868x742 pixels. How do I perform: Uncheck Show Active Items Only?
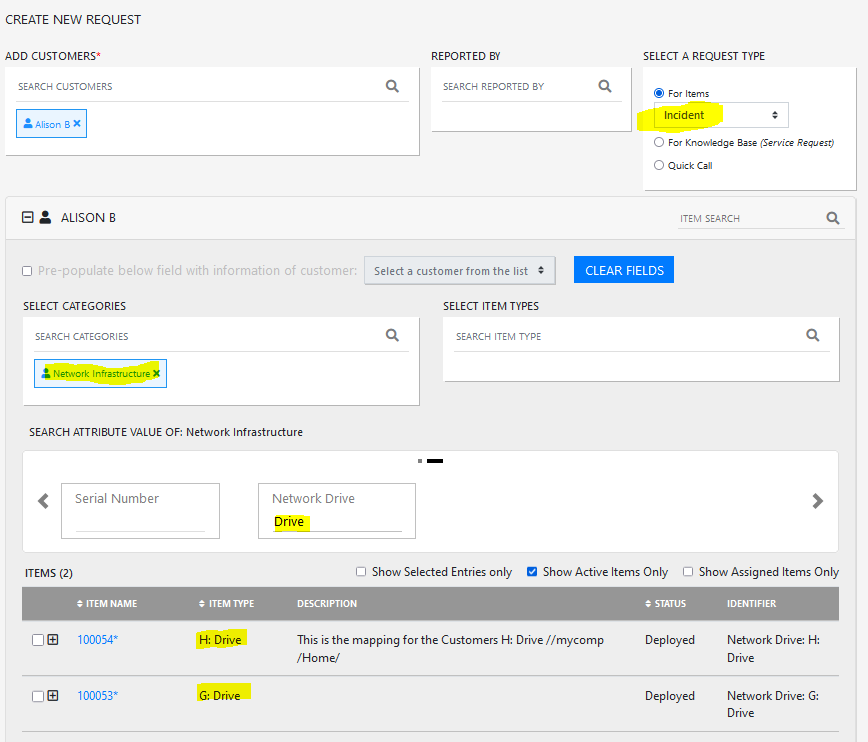coord(532,571)
